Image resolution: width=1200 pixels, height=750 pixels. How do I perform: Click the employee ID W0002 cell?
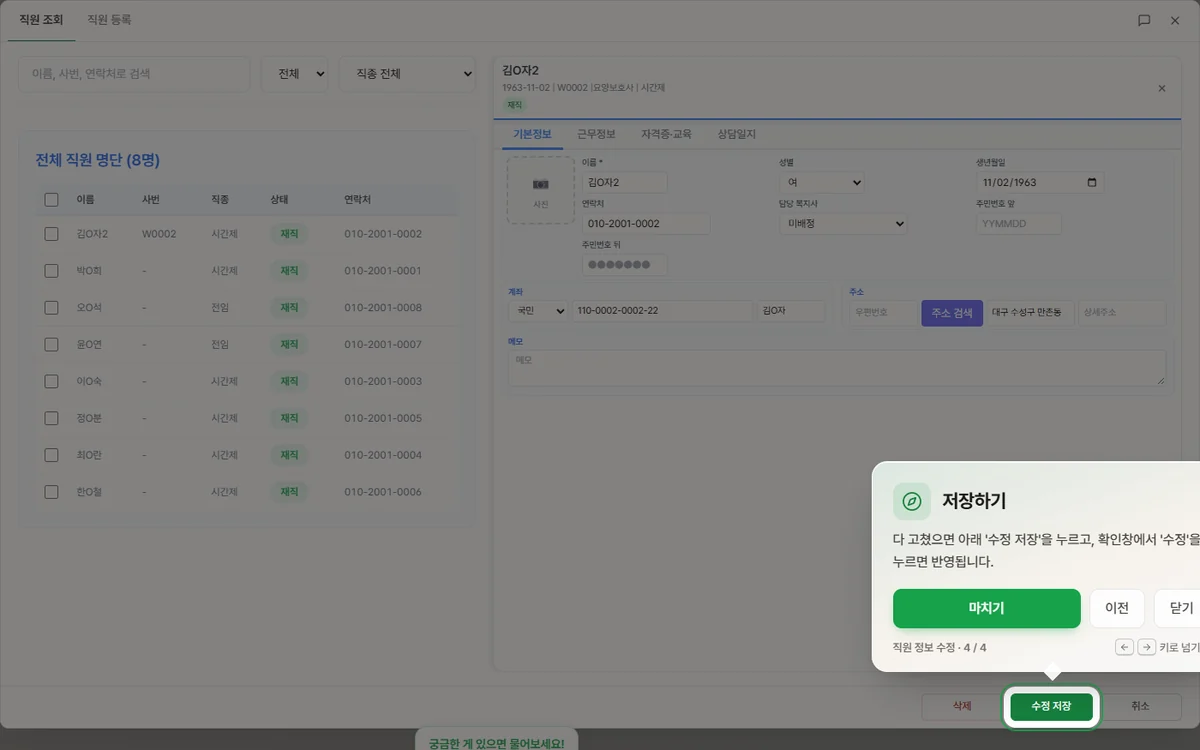click(x=159, y=234)
